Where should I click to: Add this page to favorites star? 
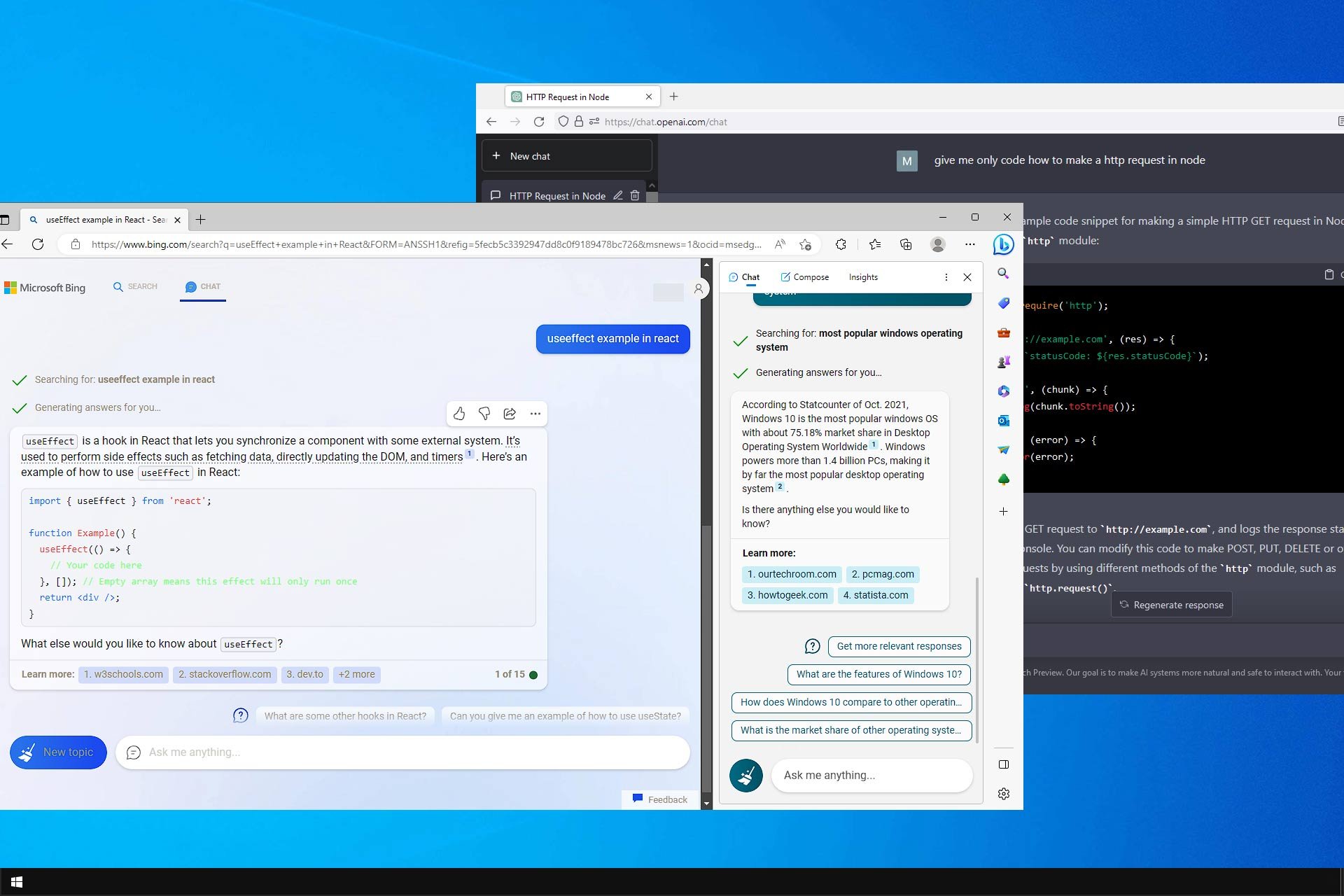805,244
